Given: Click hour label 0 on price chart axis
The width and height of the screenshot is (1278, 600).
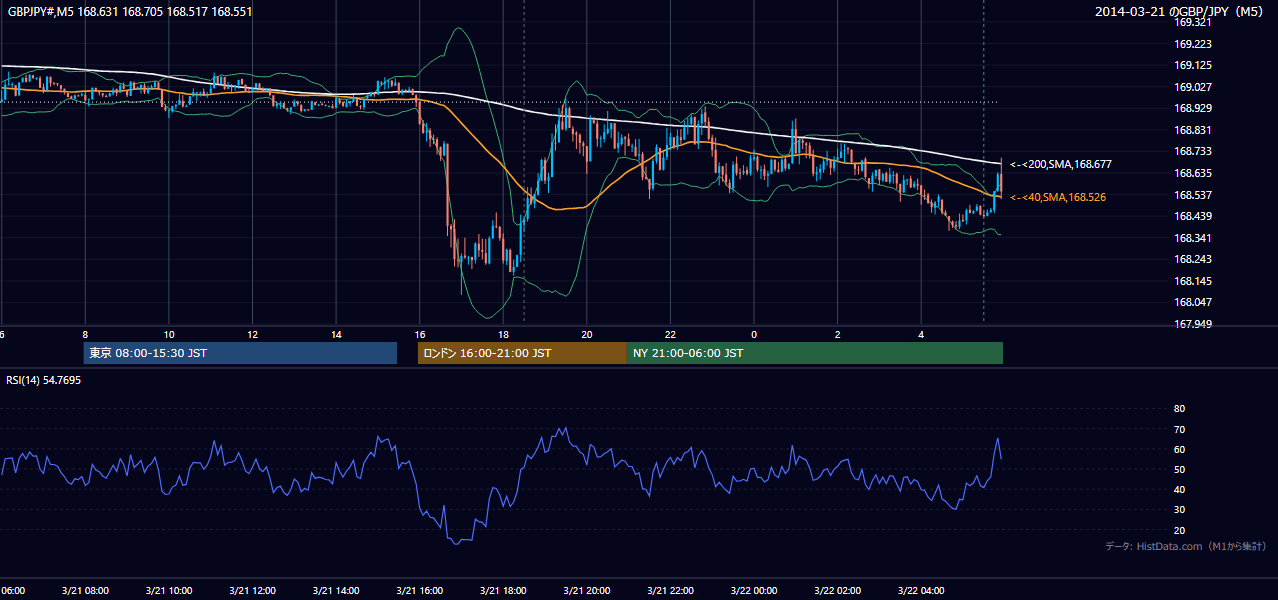Looking at the screenshot, I should [754, 335].
